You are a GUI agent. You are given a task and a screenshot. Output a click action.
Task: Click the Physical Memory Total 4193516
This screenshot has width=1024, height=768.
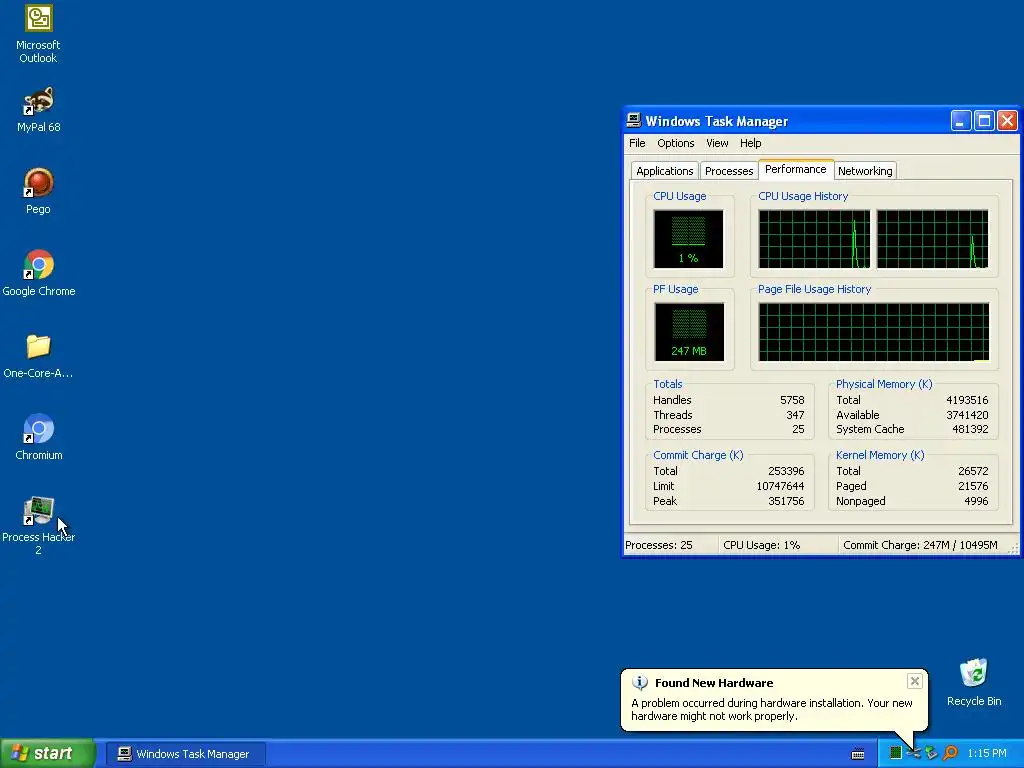tap(967, 400)
